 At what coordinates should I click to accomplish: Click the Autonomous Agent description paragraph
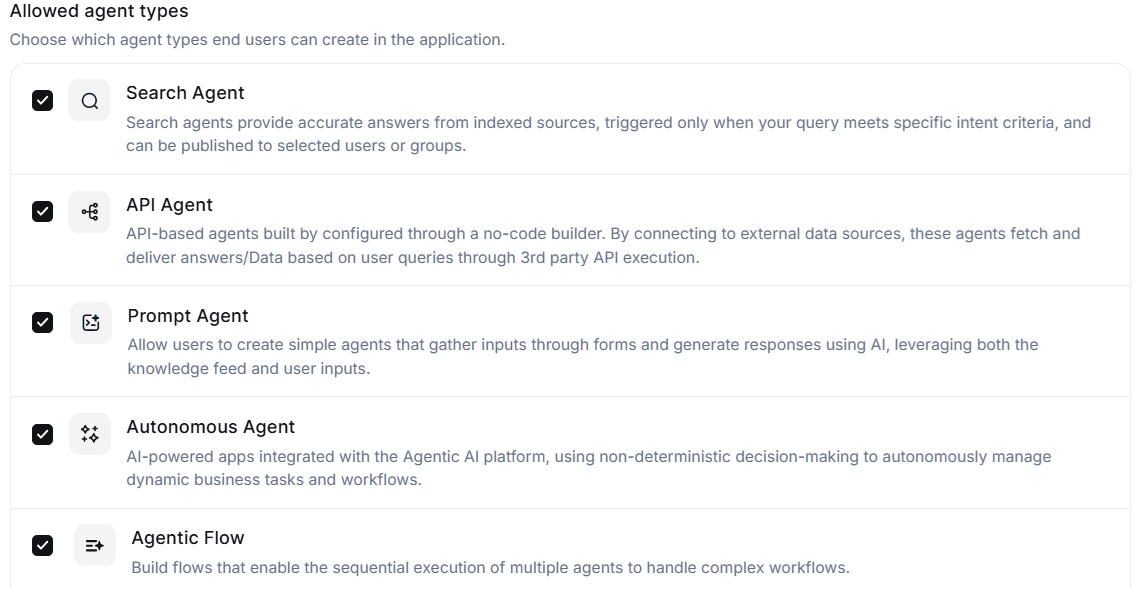coord(588,468)
